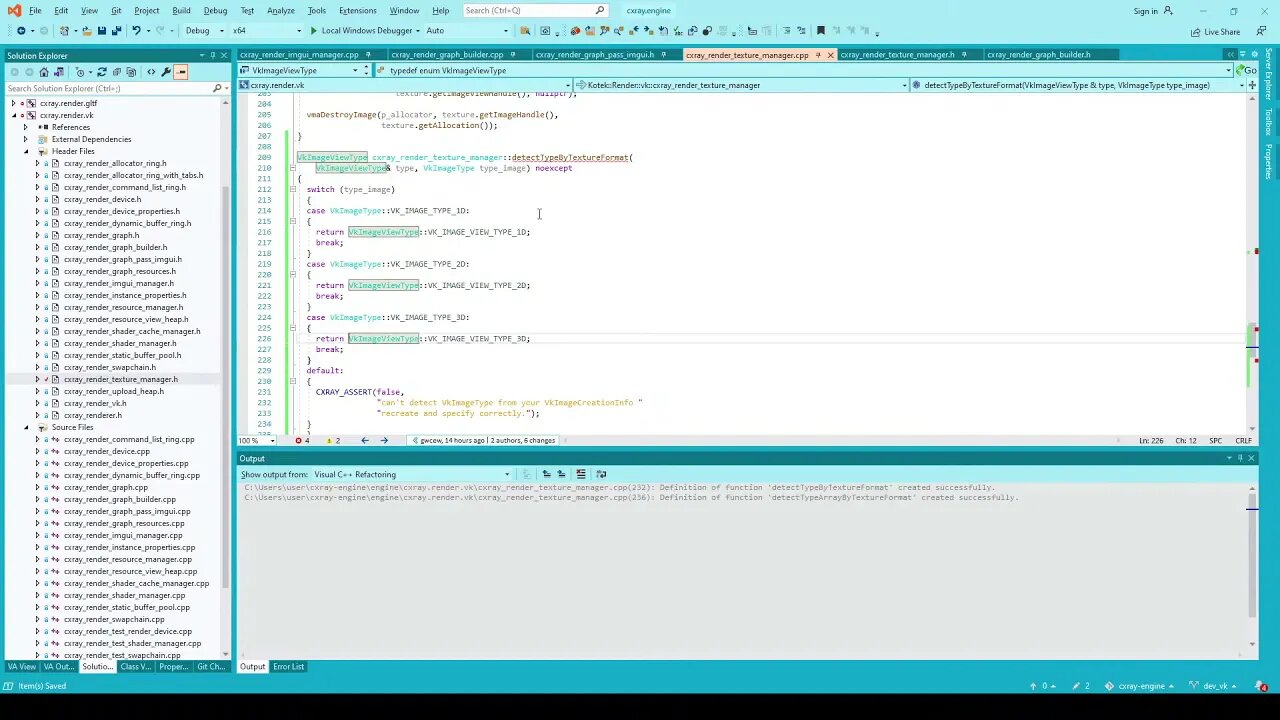Toggle bookmark icon in toolbar
This screenshot has width=1280, height=720.
821,31
